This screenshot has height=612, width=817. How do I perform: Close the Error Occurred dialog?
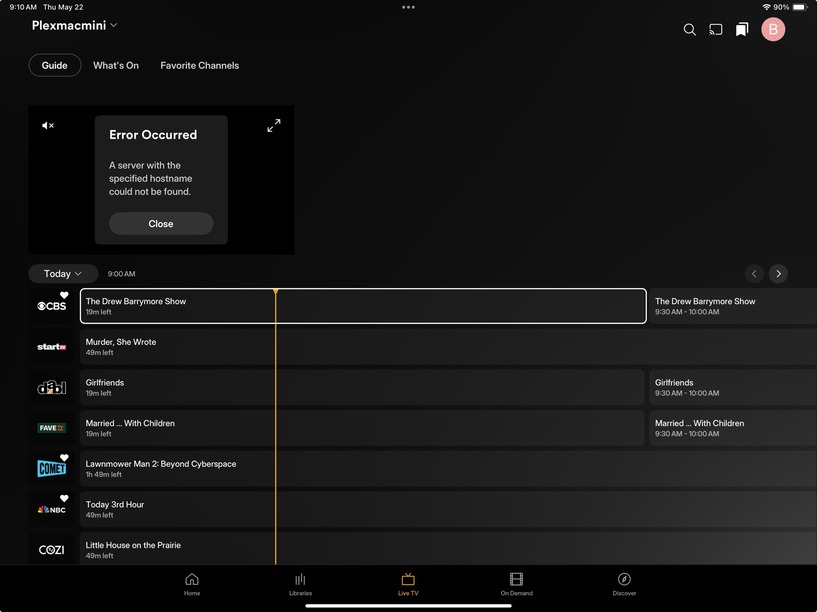tap(161, 223)
